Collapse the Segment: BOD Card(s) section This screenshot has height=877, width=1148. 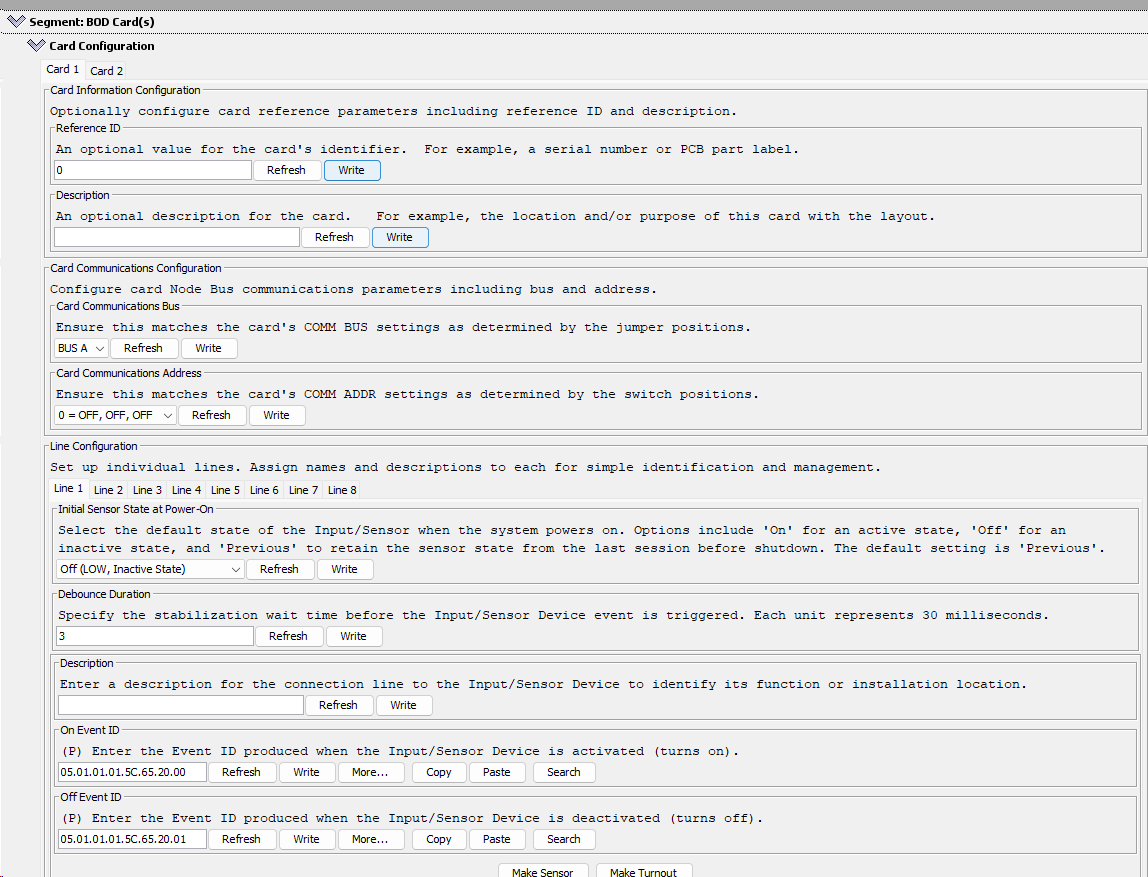pyautogui.click(x=16, y=22)
